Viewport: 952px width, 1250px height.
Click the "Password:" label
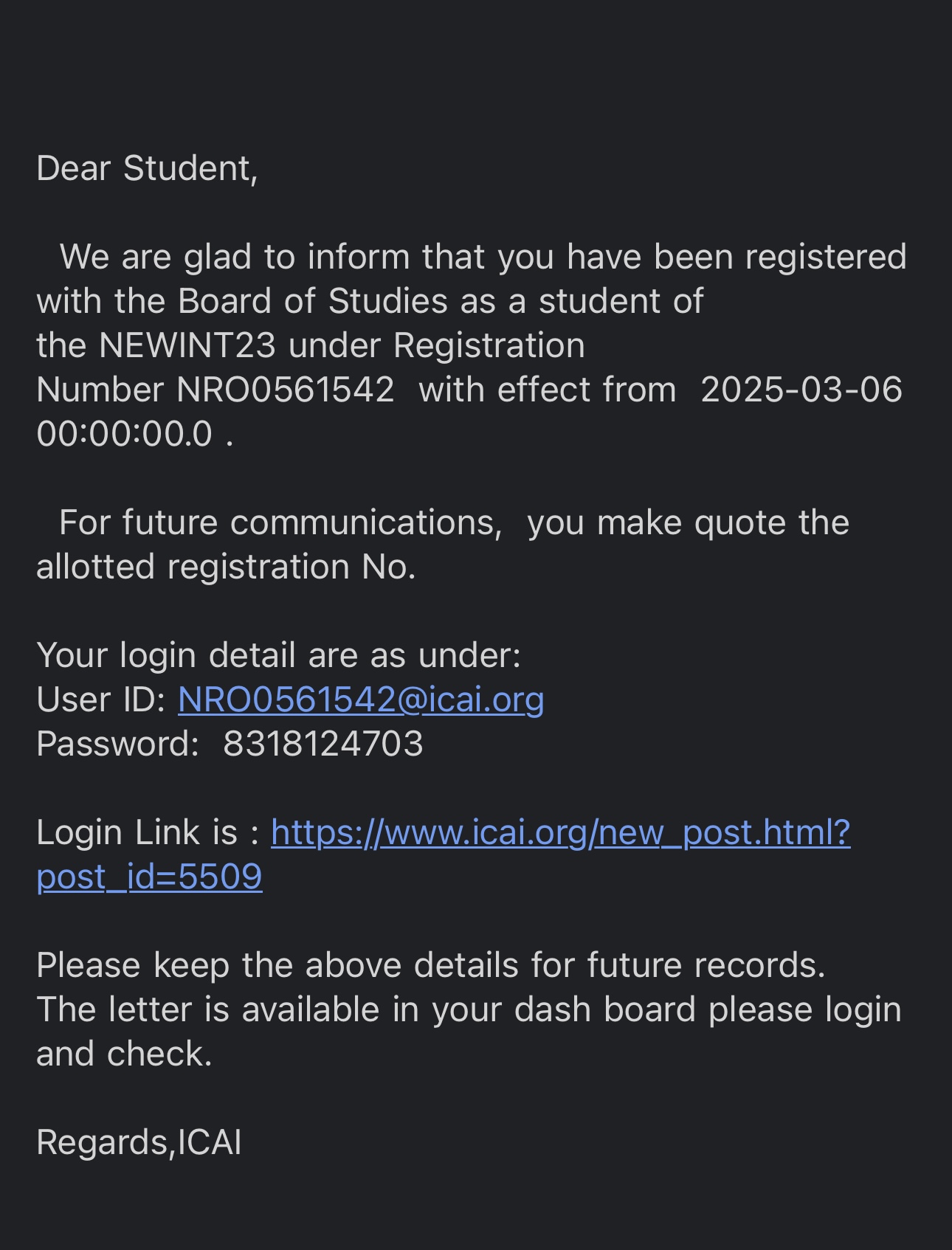point(118,744)
